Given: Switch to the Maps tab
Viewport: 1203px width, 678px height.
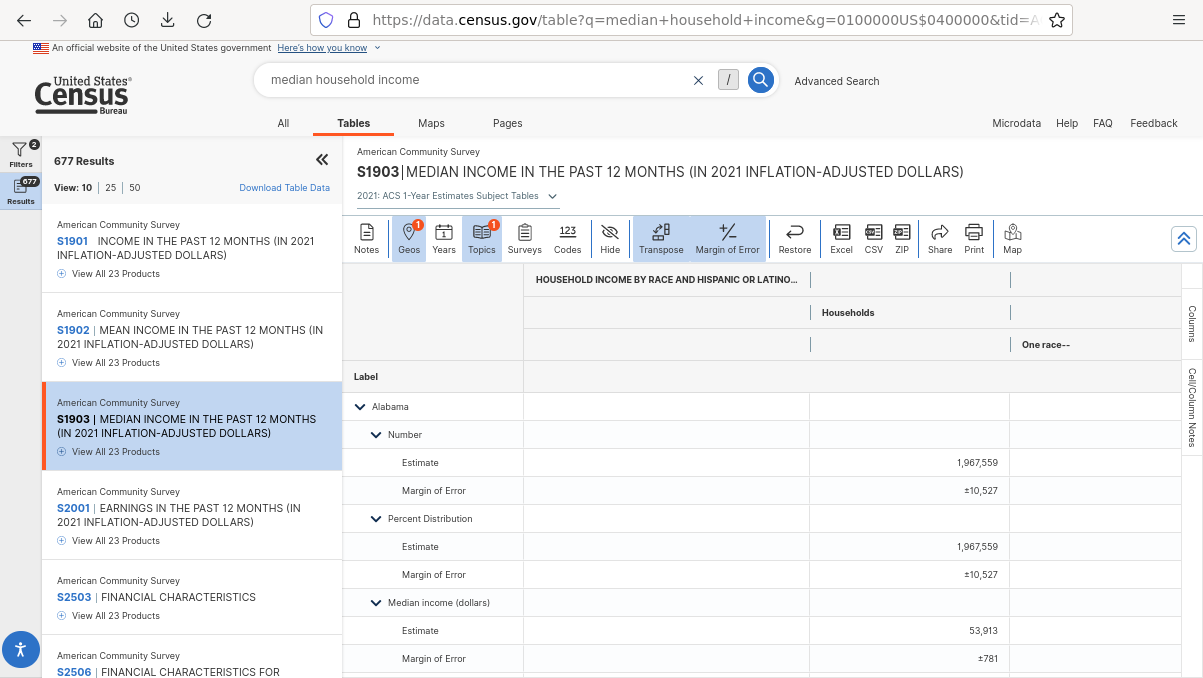Looking at the screenshot, I should click(431, 123).
